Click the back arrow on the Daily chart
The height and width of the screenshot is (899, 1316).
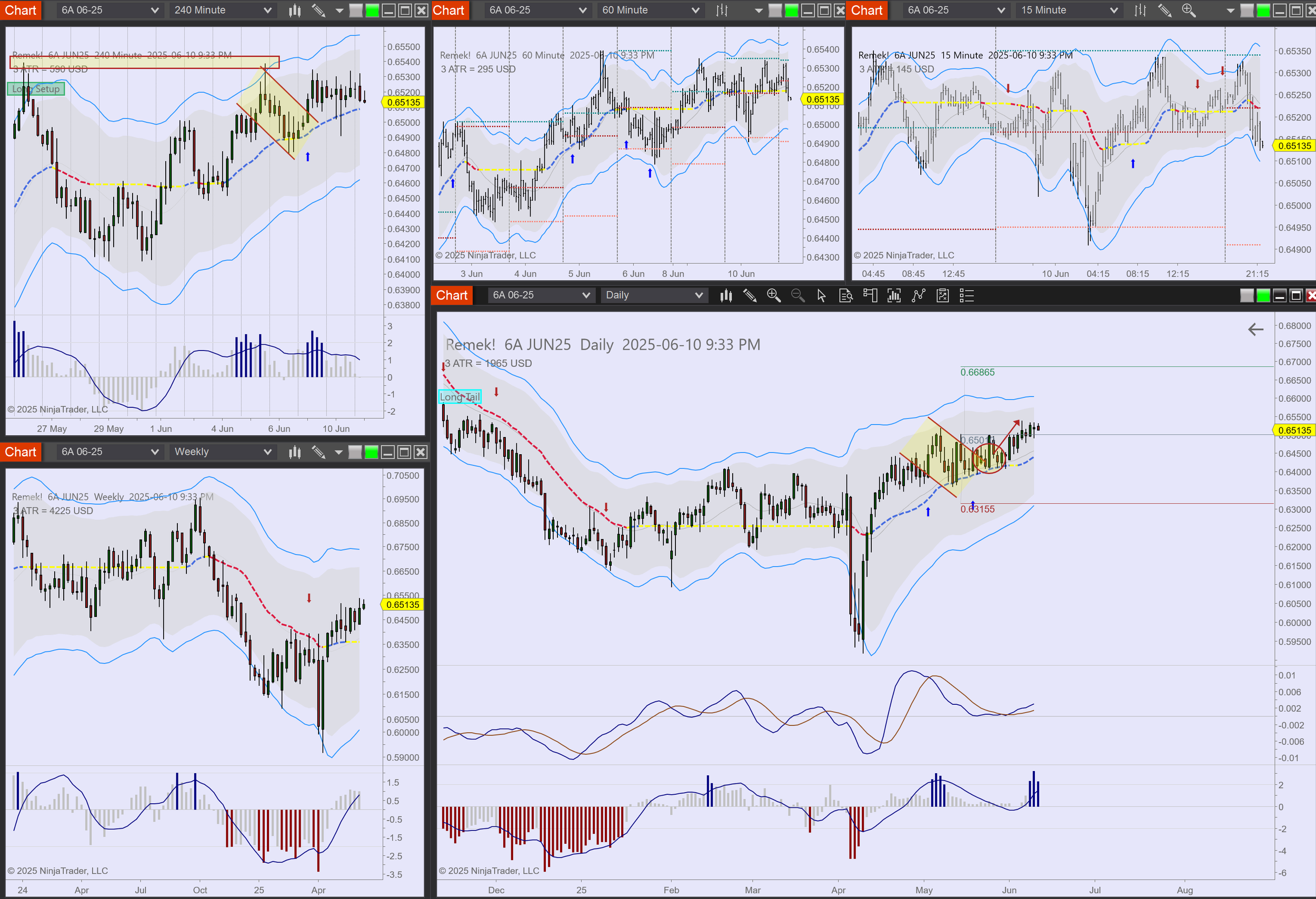point(1255,329)
